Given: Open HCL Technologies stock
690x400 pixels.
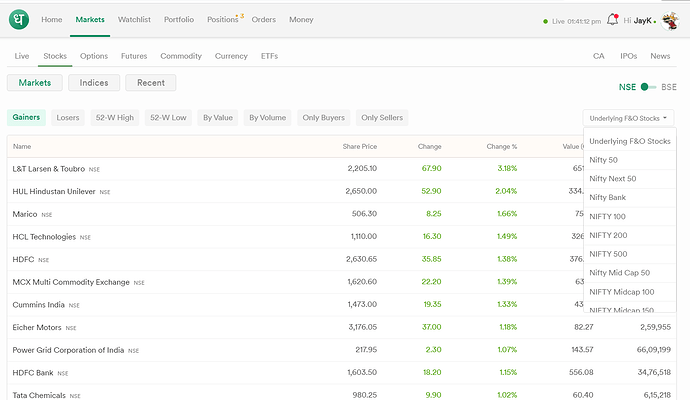Looking at the screenshot, I should 295,237.
